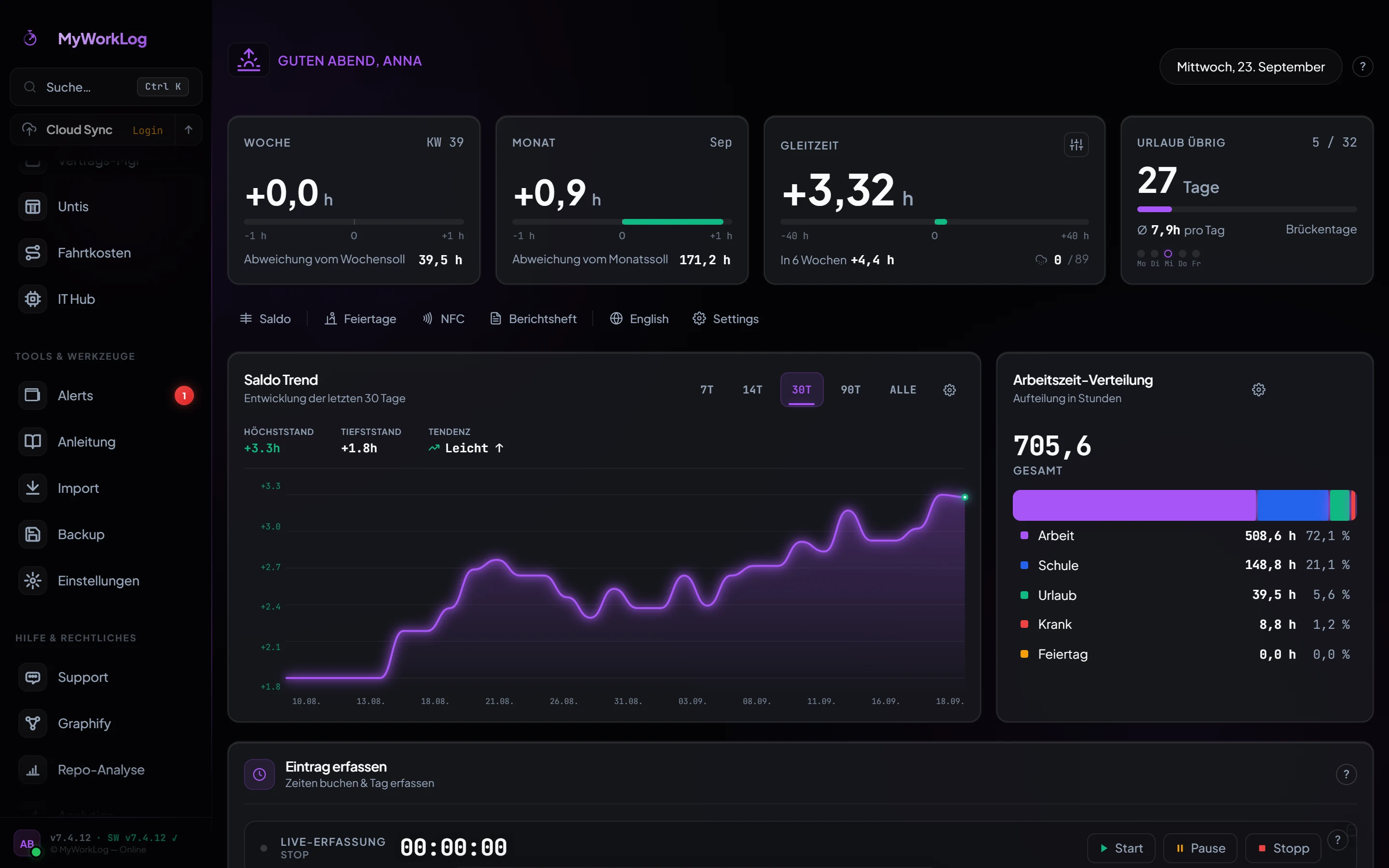Screen dimensions: 1389x868
Task: Open the Anleitung guide
Action: pos(106,442)
